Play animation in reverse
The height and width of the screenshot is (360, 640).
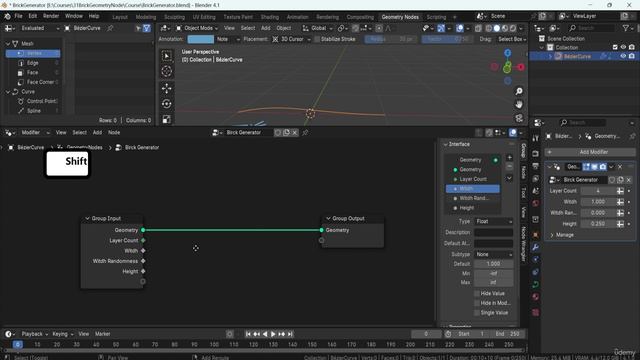265,334
